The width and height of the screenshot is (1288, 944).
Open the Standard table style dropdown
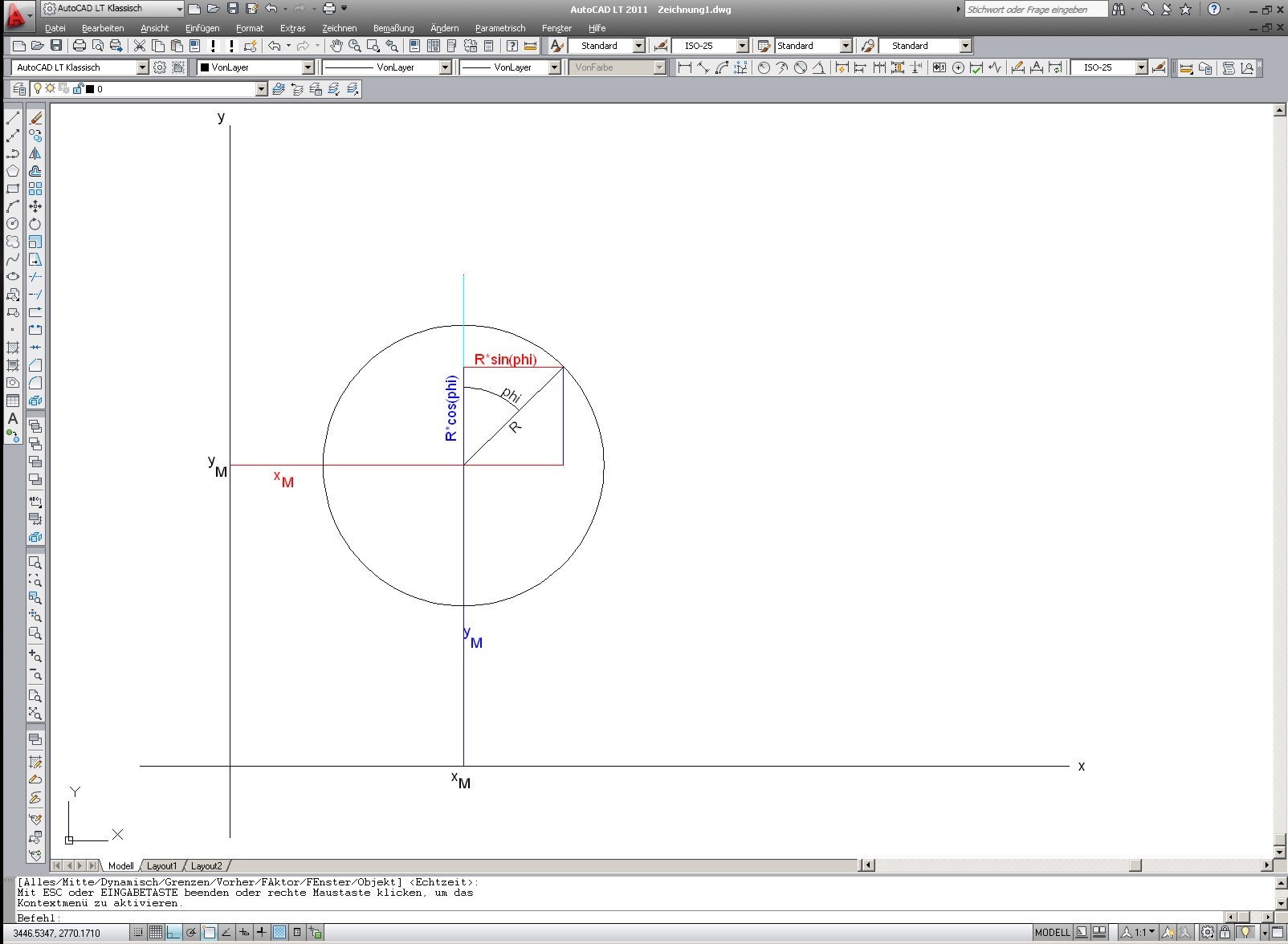point(846,46)
